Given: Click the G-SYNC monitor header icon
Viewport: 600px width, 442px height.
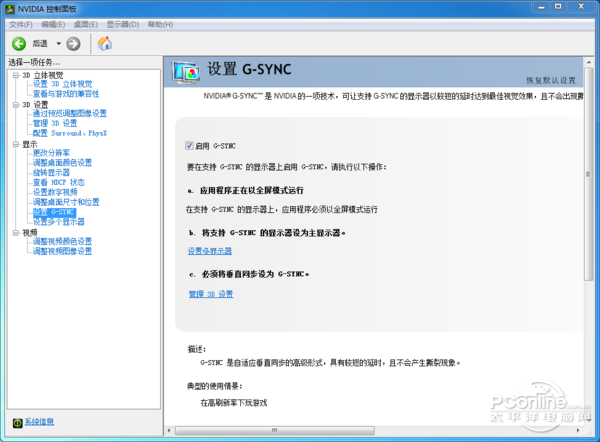Looking at the screenshot, I should pyautogui.click(x=186, y=72).
